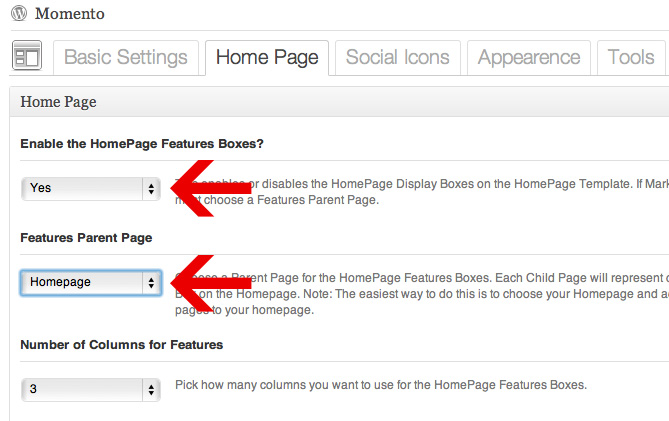The image size is (669, 421).
Task: Open the Social Icons tab
Action: coord(398,57)
